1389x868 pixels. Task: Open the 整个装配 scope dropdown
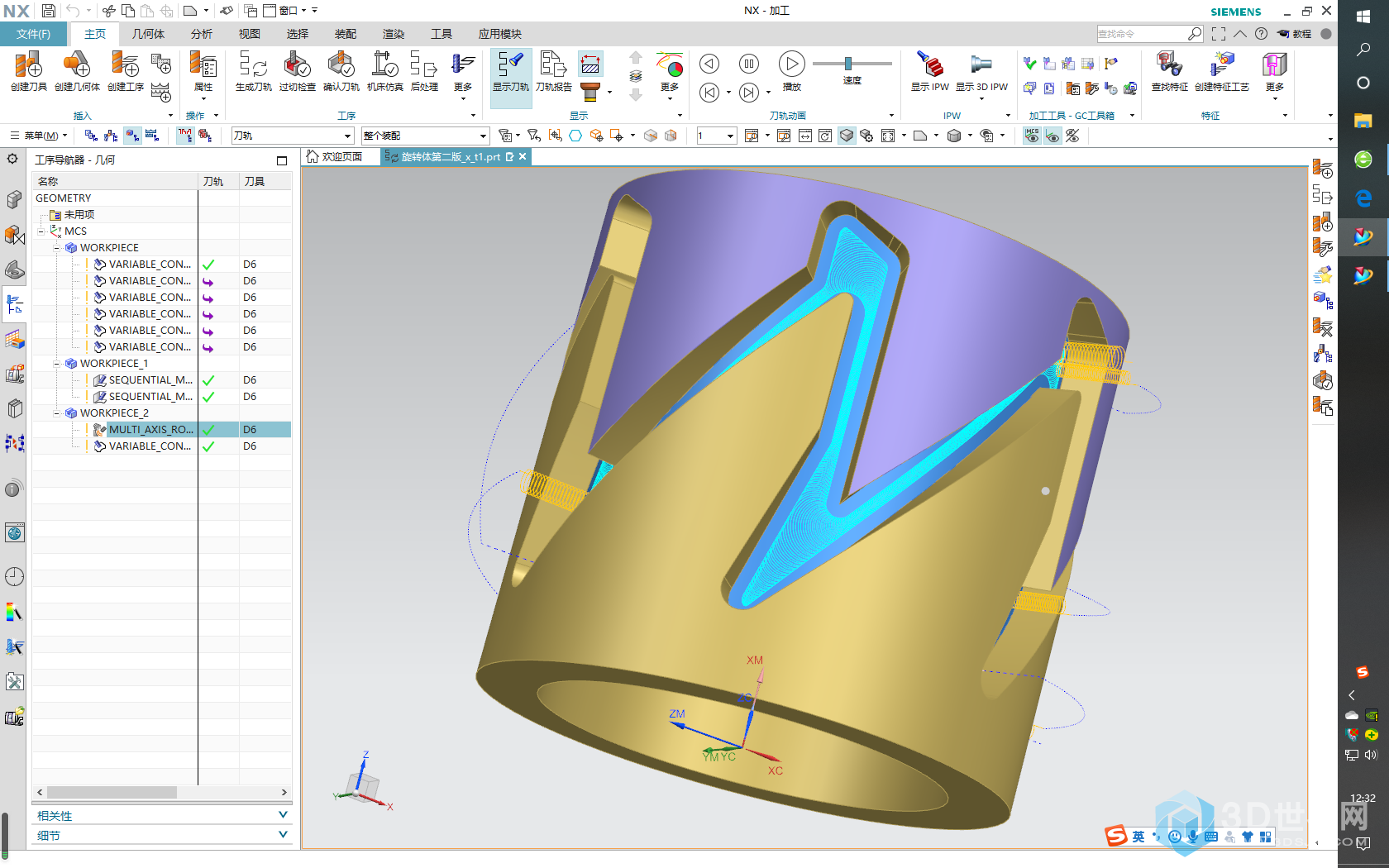point(425,136)
